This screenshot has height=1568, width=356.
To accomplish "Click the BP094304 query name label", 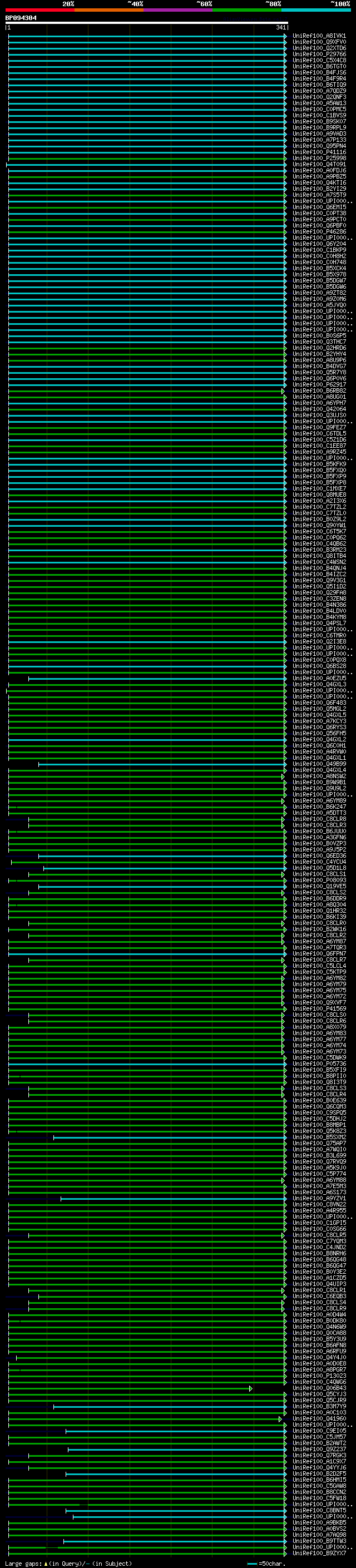I will 21,18.
